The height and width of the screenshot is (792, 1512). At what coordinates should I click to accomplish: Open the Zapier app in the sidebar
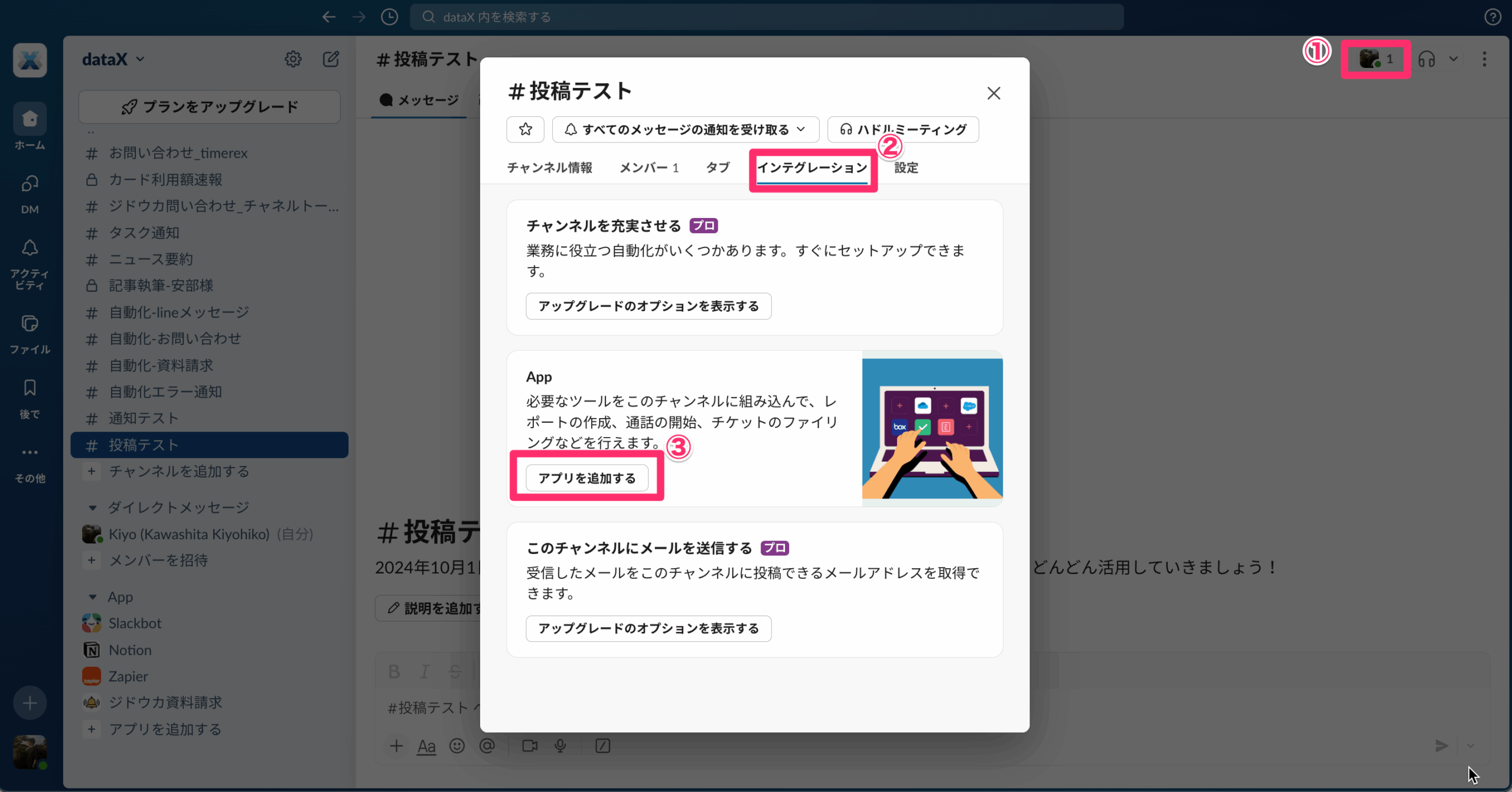(210, 676)
